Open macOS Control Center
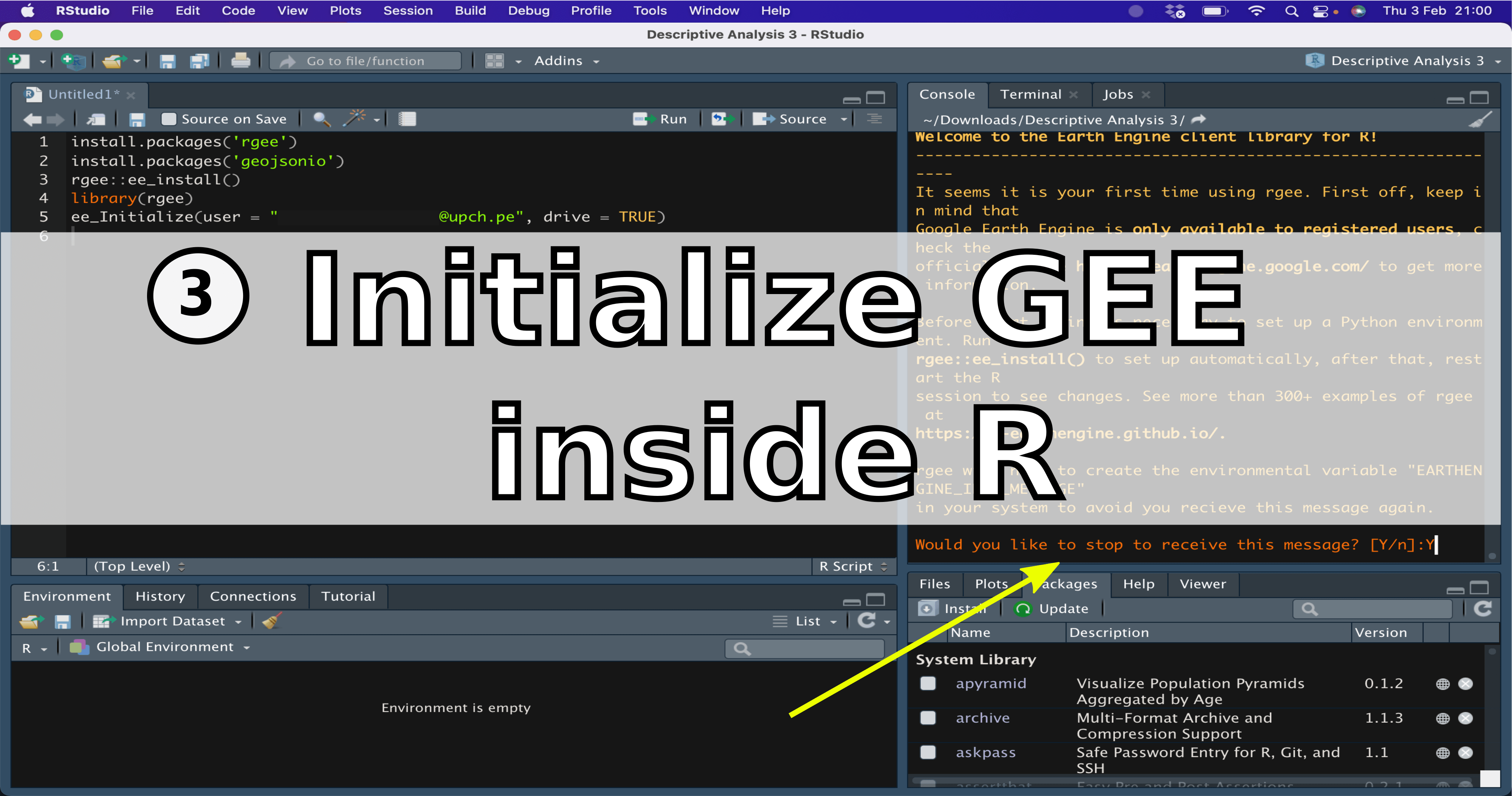Image resolution: width=1512 pixels, height=796 pixels. pos(1321,11)
